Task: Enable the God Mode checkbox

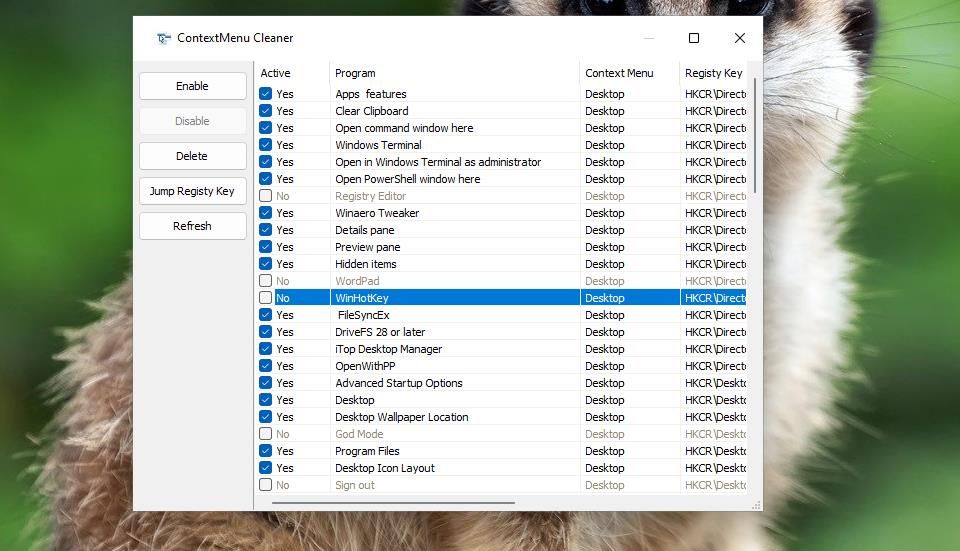Action: [266, 434]
